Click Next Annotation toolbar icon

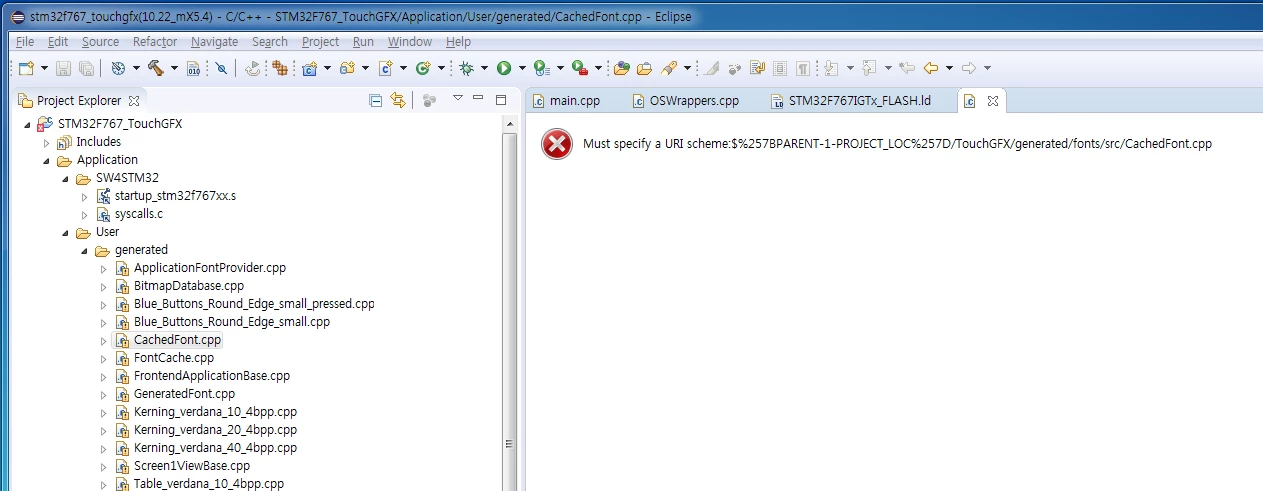[830, 68]
